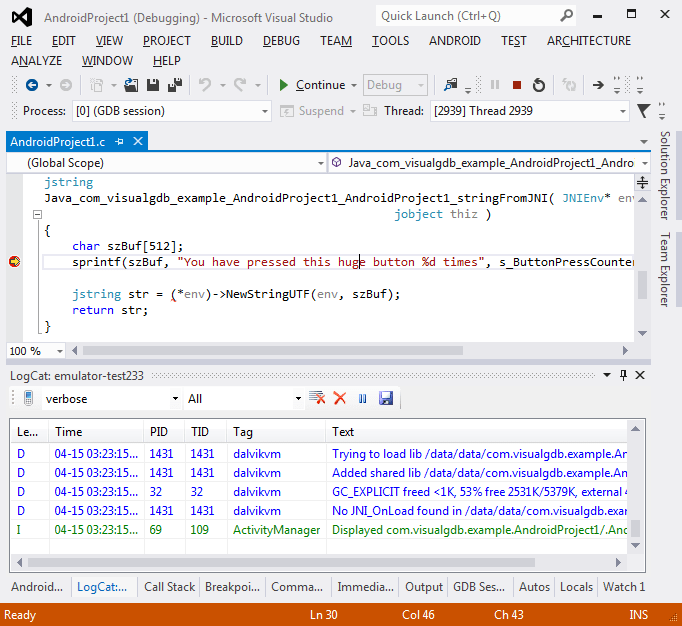Close the LogCat panel
The width and height of the screenshot is (682, 626).
(640, 375)
